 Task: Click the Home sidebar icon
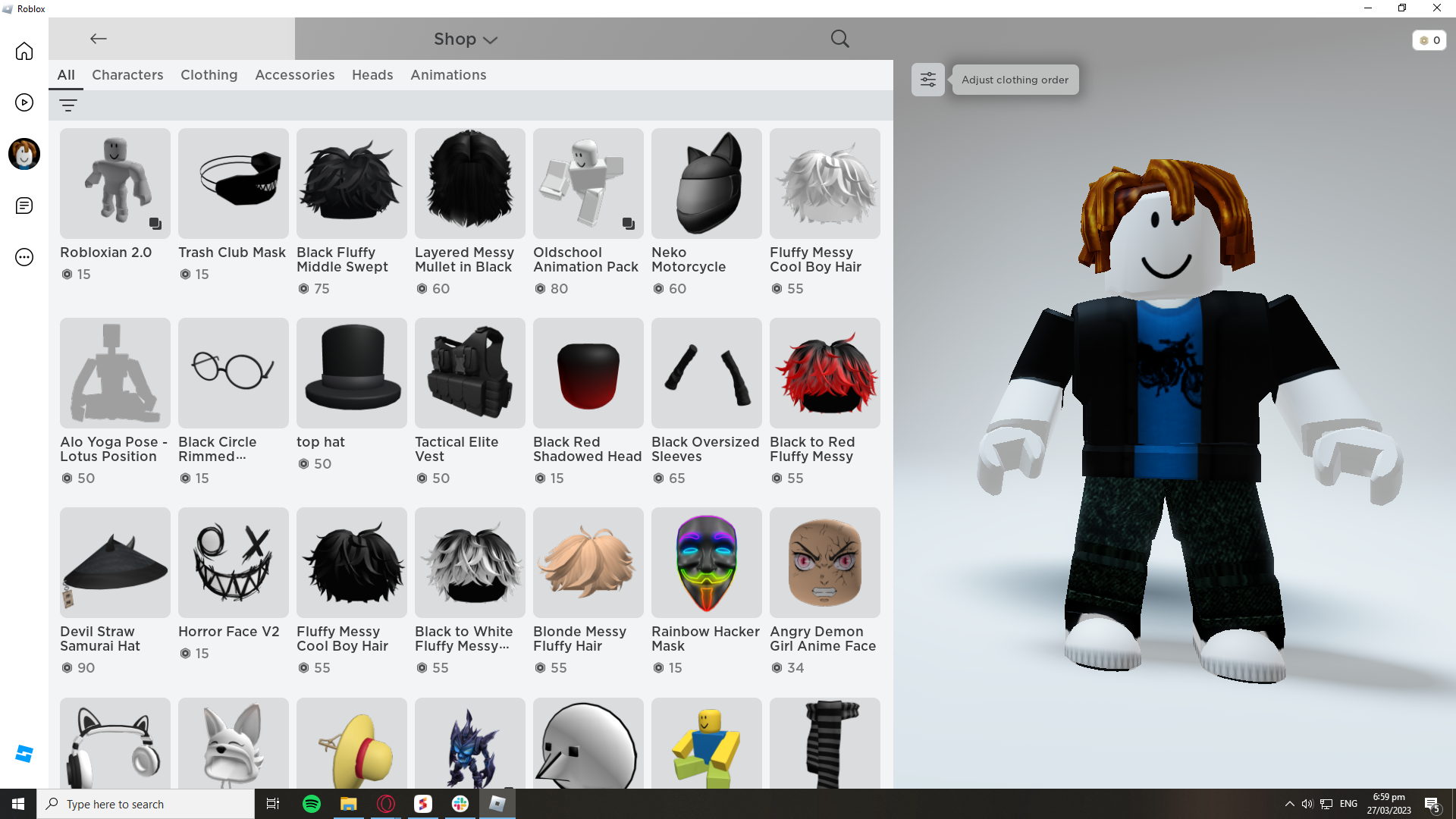[24, 51]
